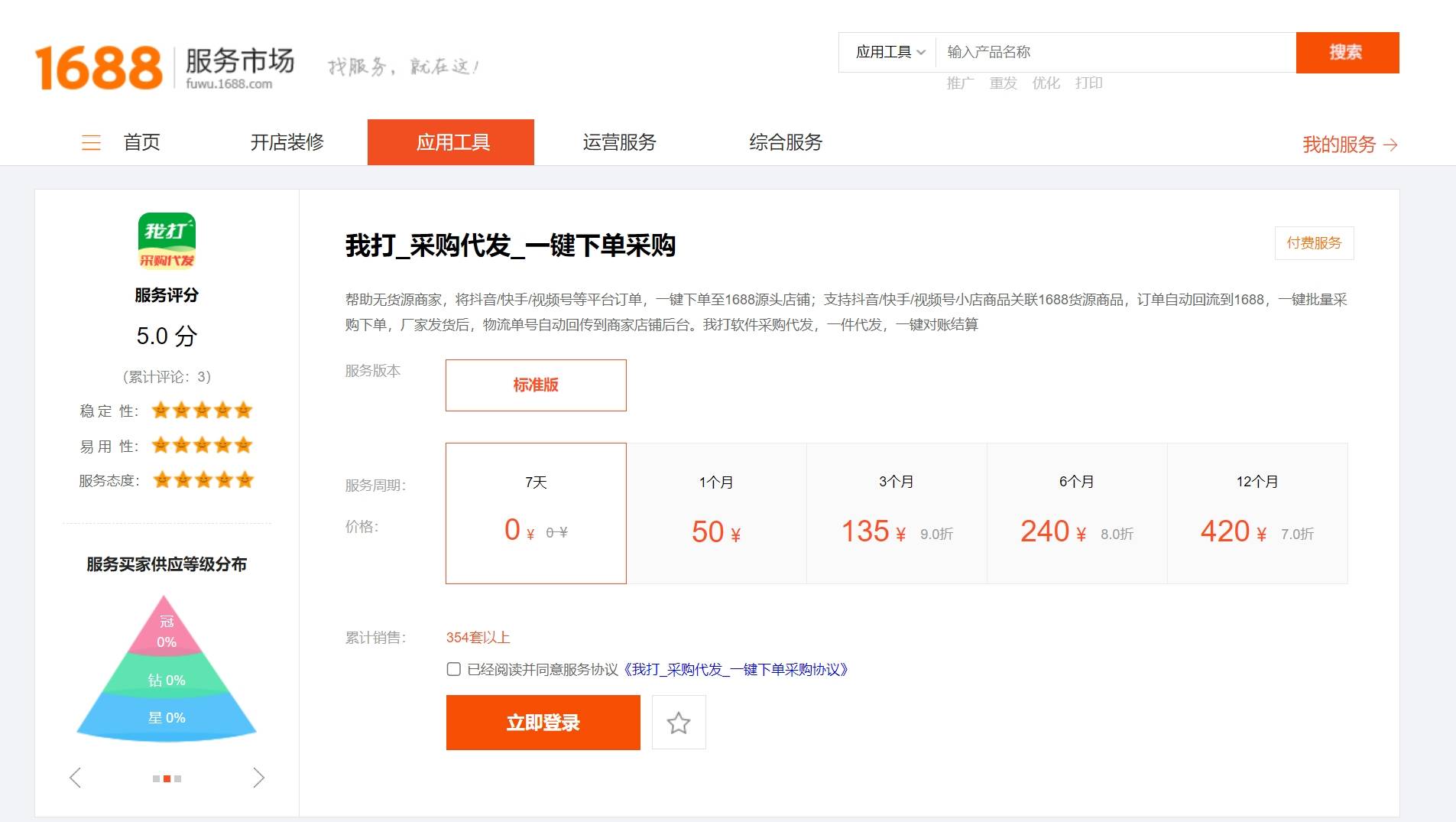The image size is (1456, 822).
Task: Open the 开店装修 navigation tab
Action: (287, 142)
